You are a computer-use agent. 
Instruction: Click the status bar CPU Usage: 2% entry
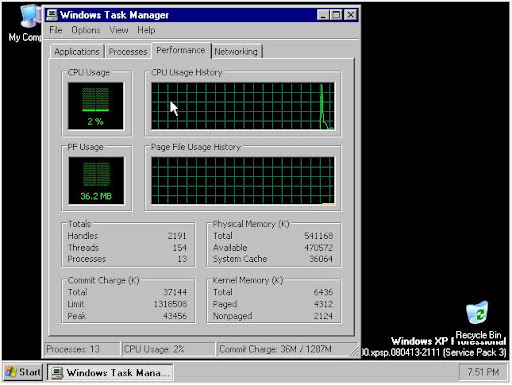click(168, 349)
